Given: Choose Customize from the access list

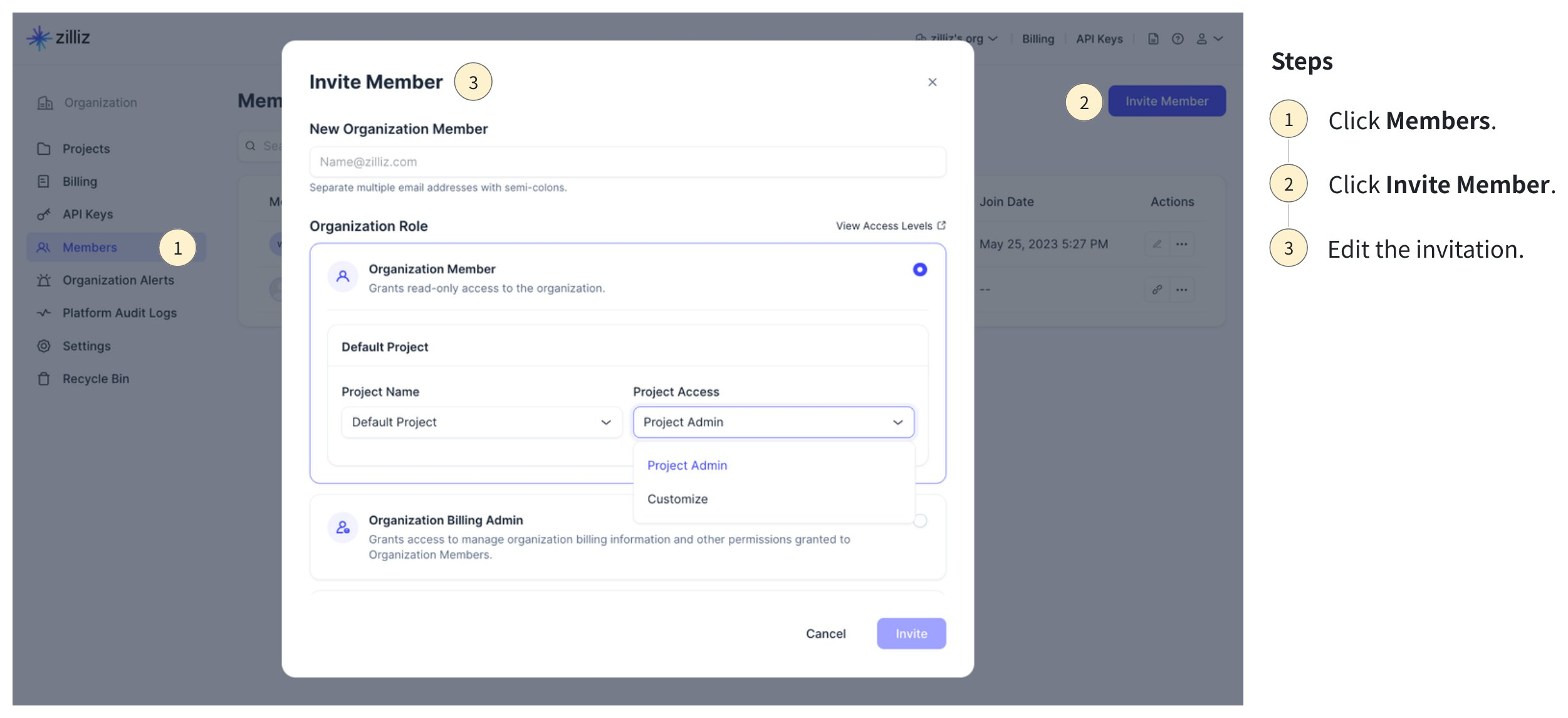Looking at the screenshot, I should coord(677,499).
